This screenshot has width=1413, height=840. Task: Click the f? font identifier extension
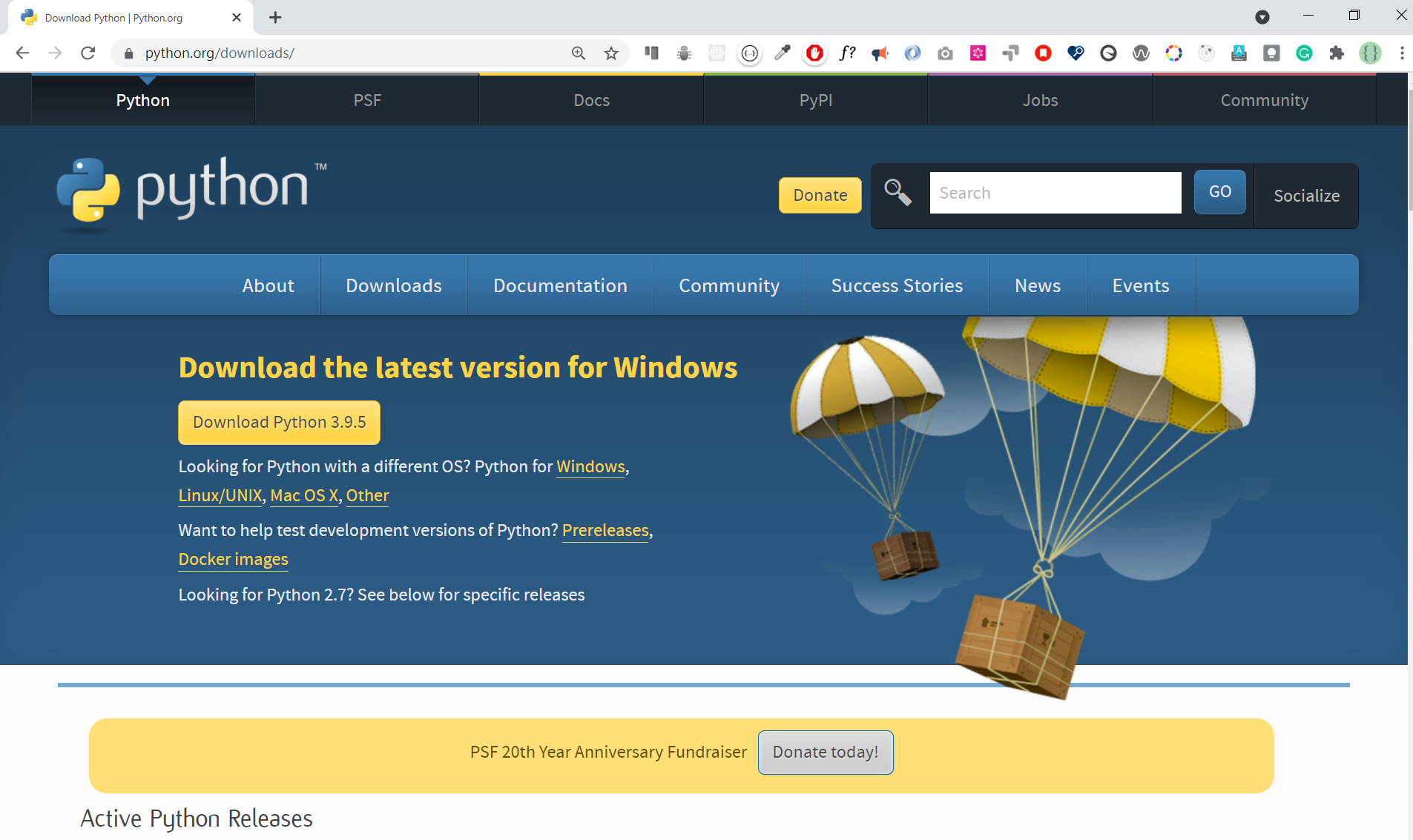tap(848, 53)
